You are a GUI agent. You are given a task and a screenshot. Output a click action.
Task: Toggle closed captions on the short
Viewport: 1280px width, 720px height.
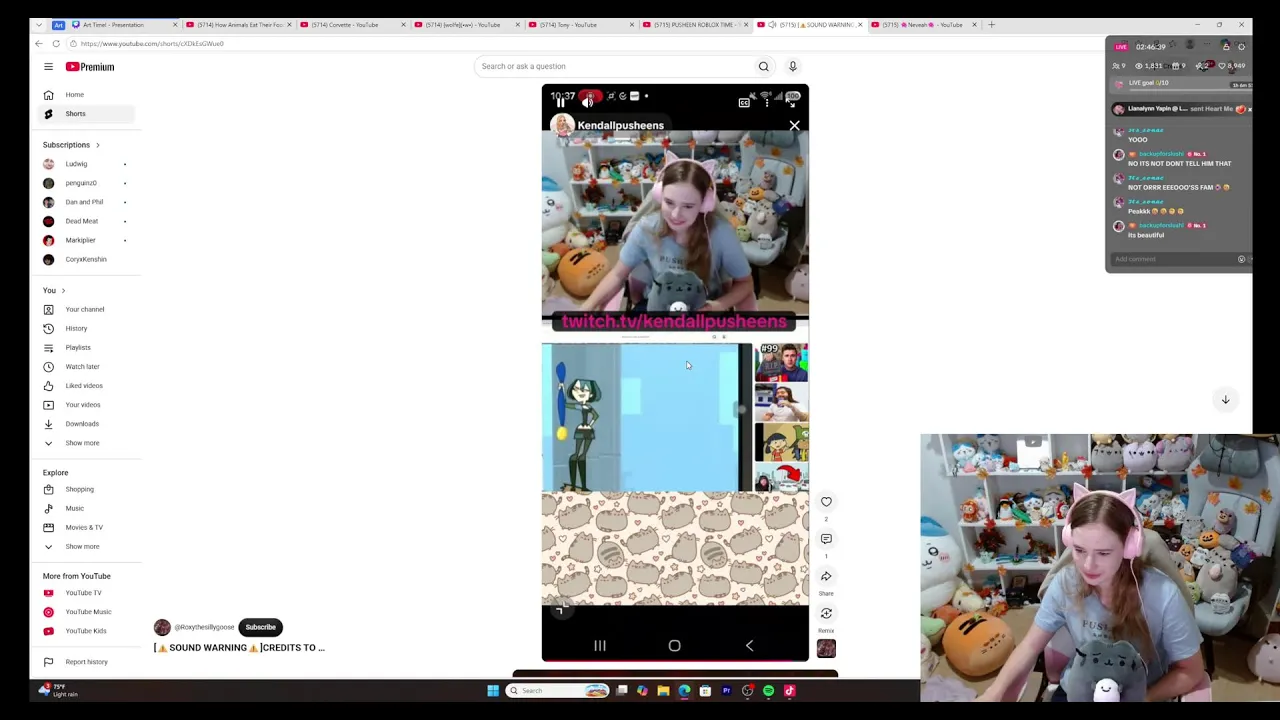744,102
